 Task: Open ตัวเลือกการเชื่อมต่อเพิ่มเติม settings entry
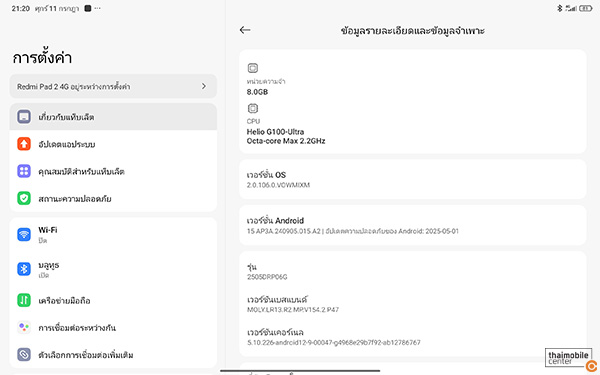[x=113, y=355]
